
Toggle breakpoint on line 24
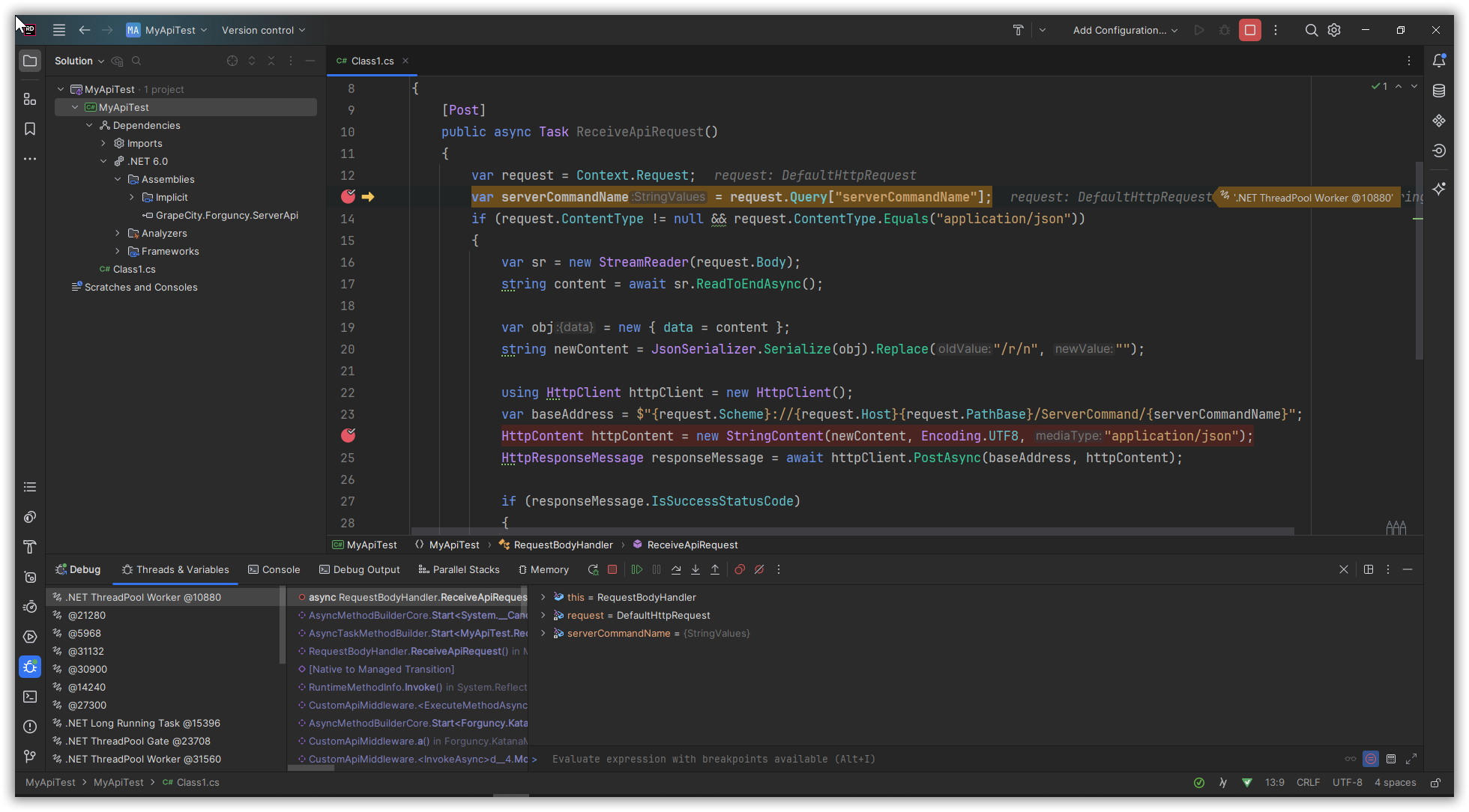349,435
